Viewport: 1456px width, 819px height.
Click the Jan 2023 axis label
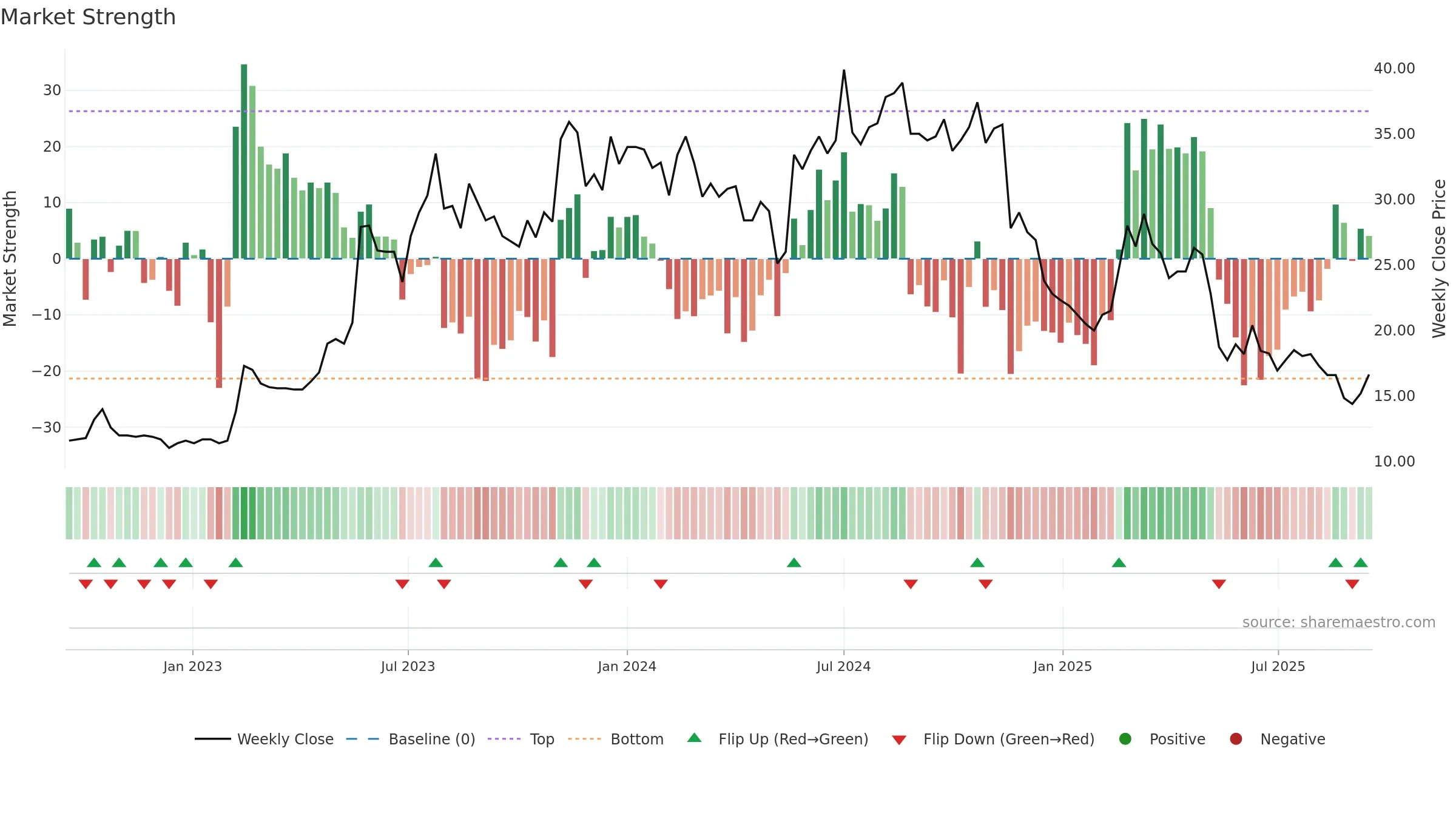coord(192,666)
